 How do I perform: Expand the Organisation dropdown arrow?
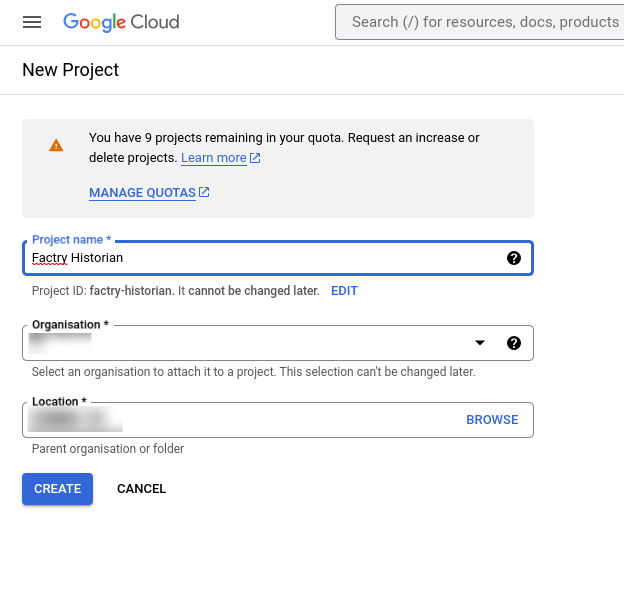tap(480, 343)
